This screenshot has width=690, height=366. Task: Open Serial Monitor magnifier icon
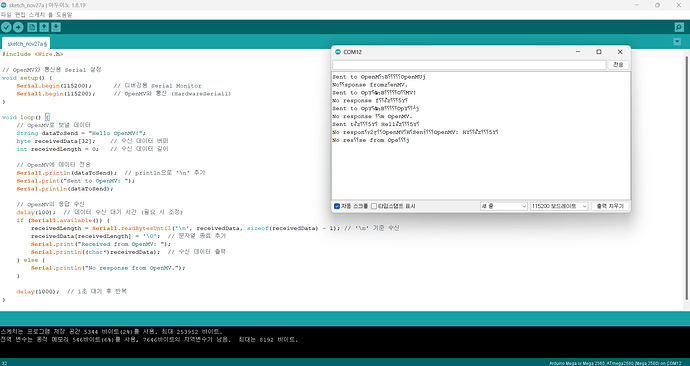point(679,27)
